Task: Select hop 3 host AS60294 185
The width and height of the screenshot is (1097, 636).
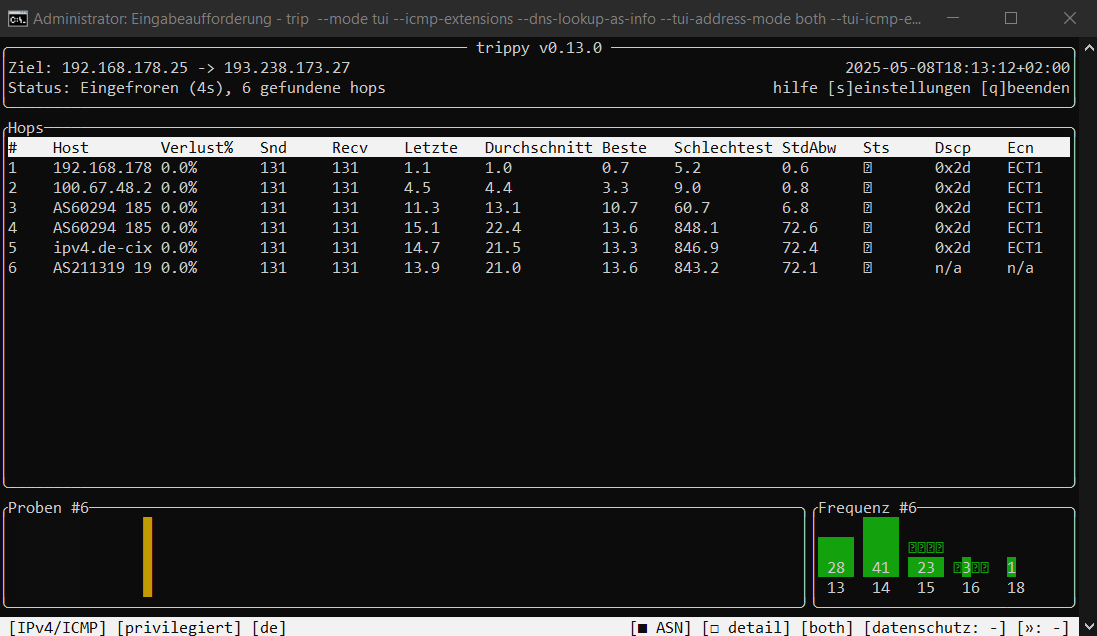Action: click(102, 208)
